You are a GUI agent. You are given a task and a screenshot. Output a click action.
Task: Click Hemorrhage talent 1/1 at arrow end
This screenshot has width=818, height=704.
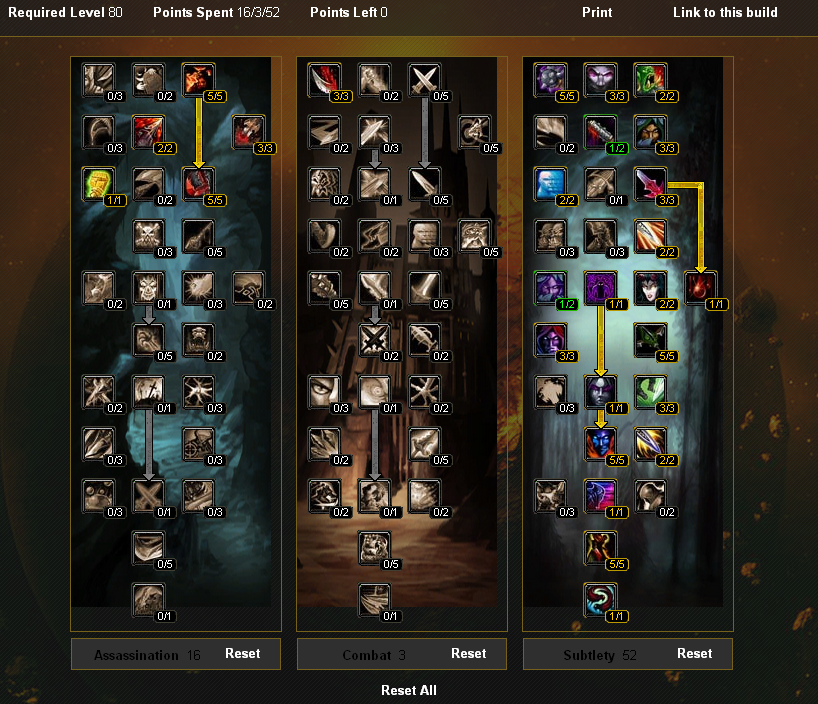pos(700,288)
